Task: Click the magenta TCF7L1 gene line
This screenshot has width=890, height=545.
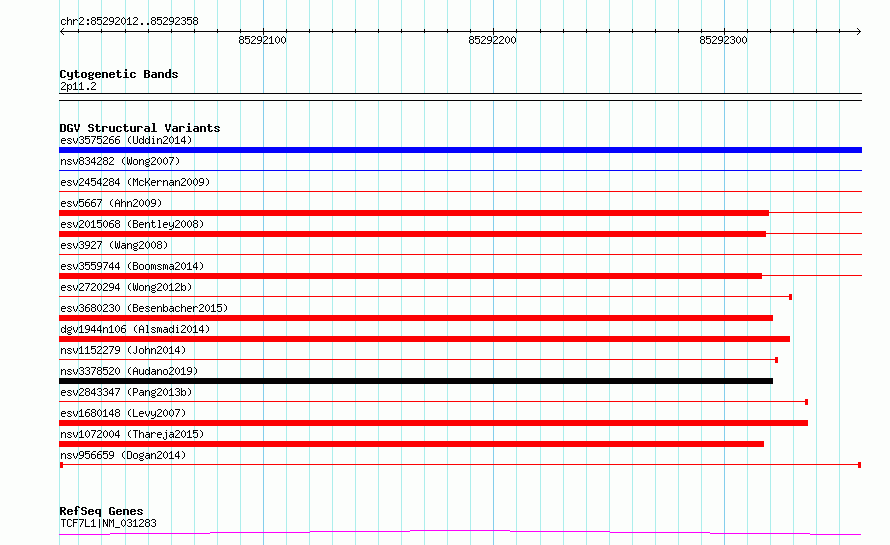Action: 460,533
